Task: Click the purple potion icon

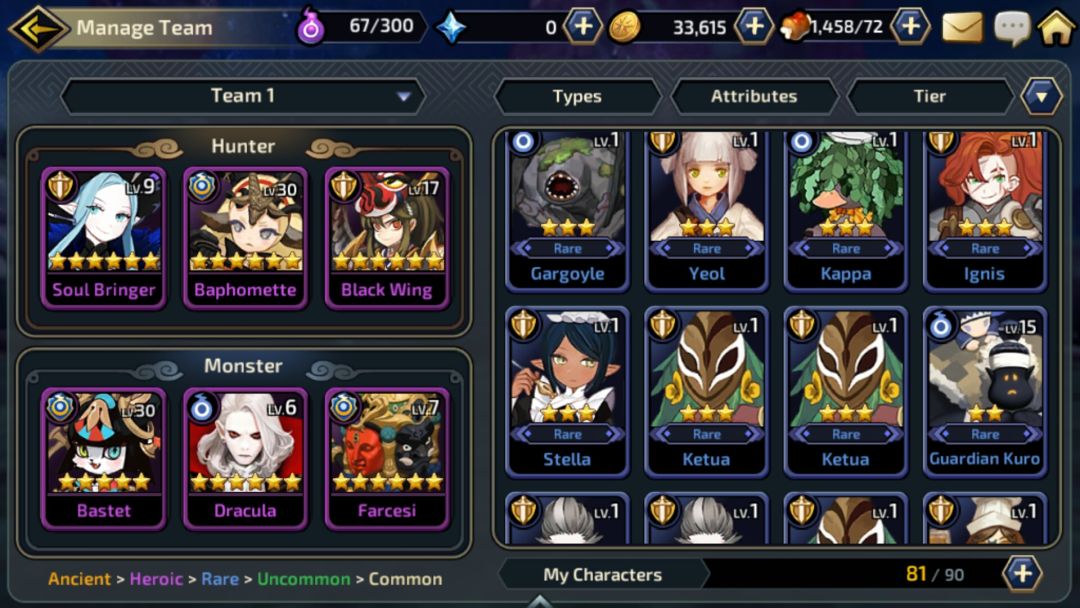Action: [310, 28]
